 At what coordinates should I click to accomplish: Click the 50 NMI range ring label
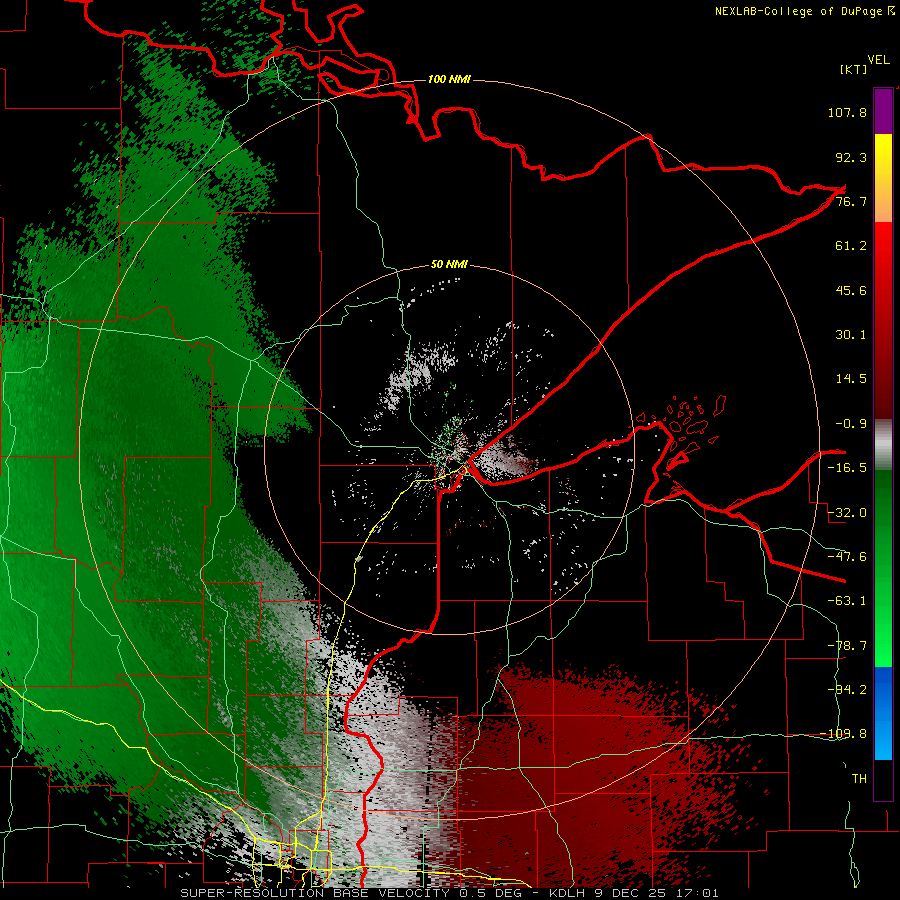449,265
